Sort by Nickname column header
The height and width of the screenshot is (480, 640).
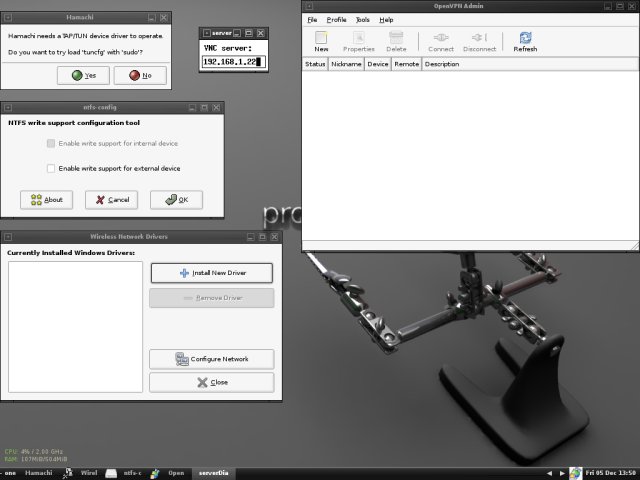point(346,64)
